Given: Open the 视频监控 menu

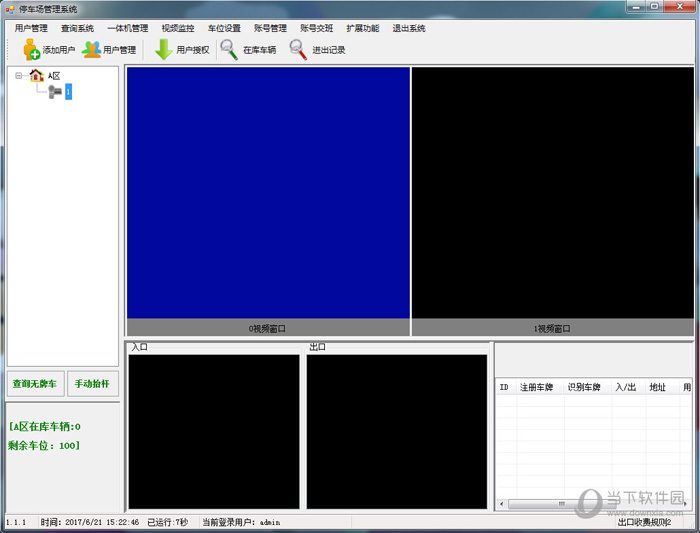Looking at the screenshot, I should click(178, 28).
